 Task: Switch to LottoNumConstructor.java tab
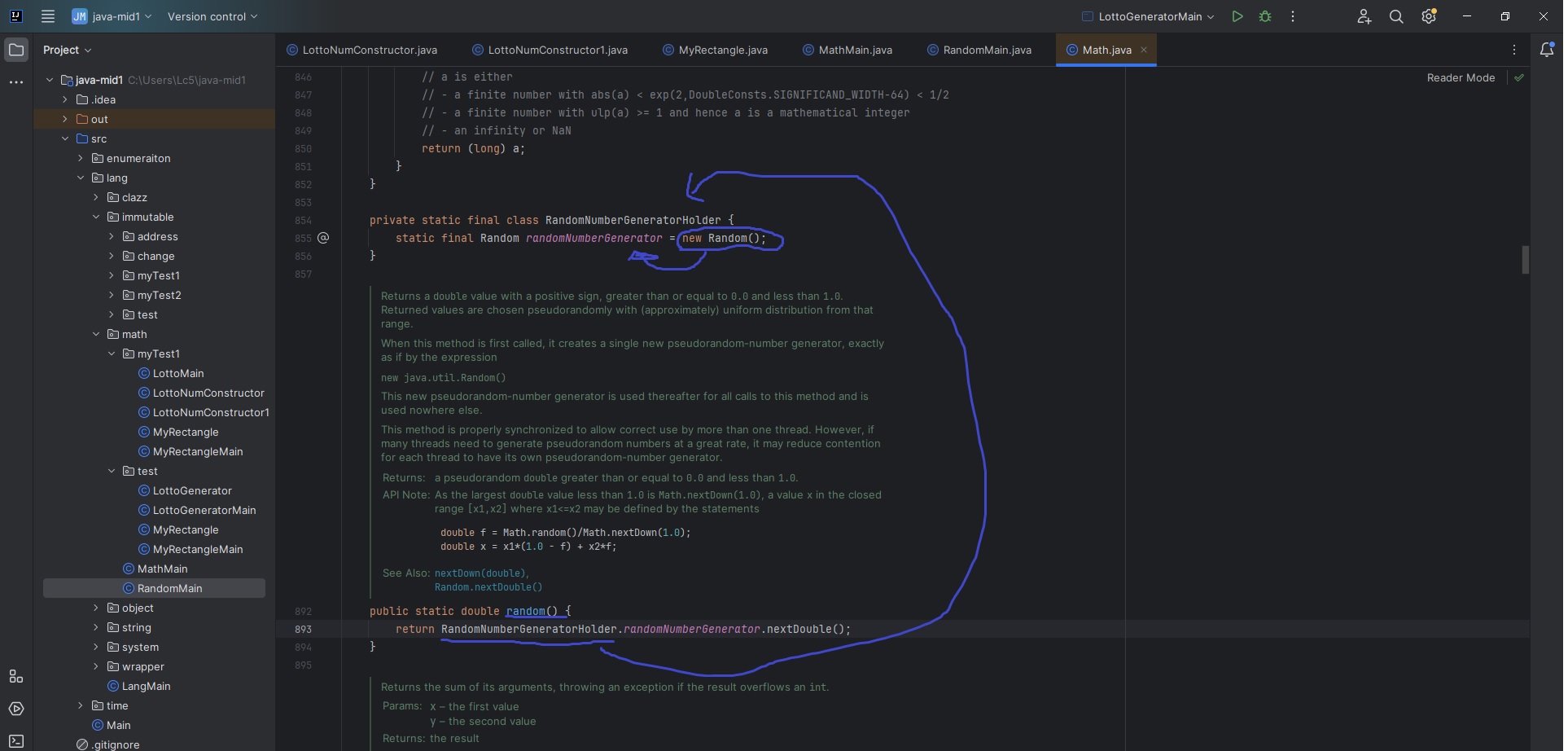362,50
